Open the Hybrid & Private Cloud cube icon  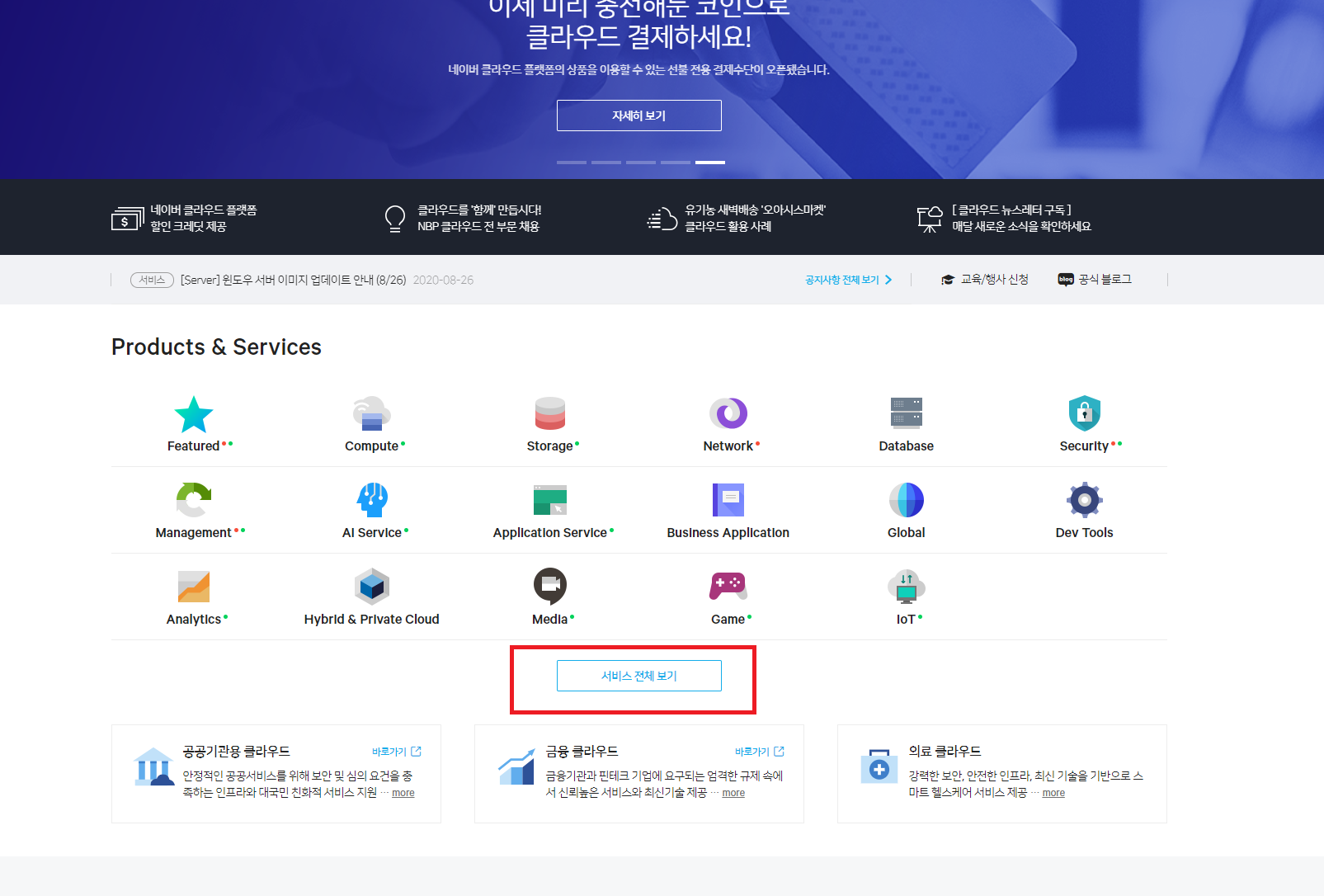click(x=372, y=587)
